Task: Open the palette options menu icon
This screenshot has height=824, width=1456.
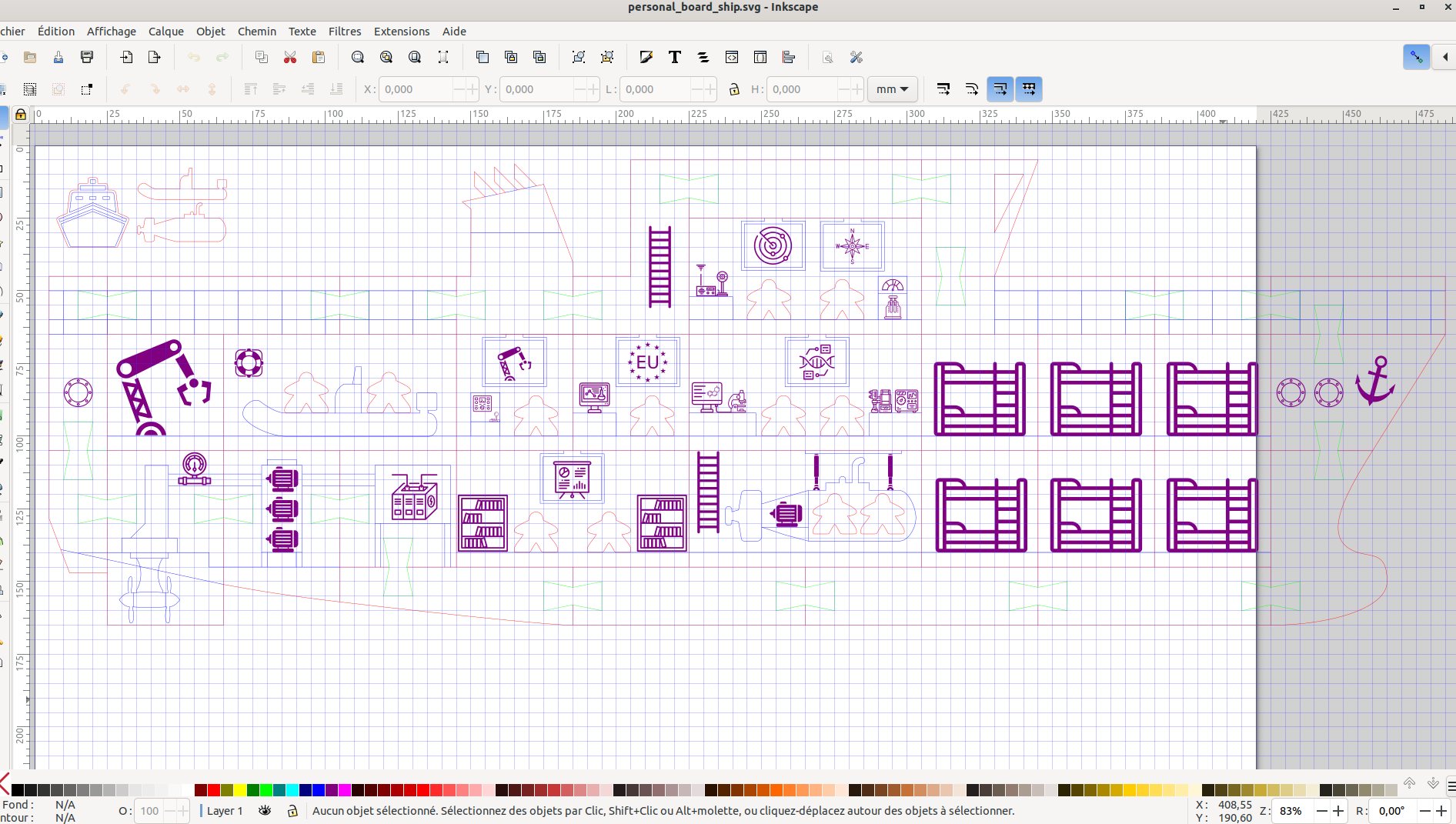Action: 1451,786
